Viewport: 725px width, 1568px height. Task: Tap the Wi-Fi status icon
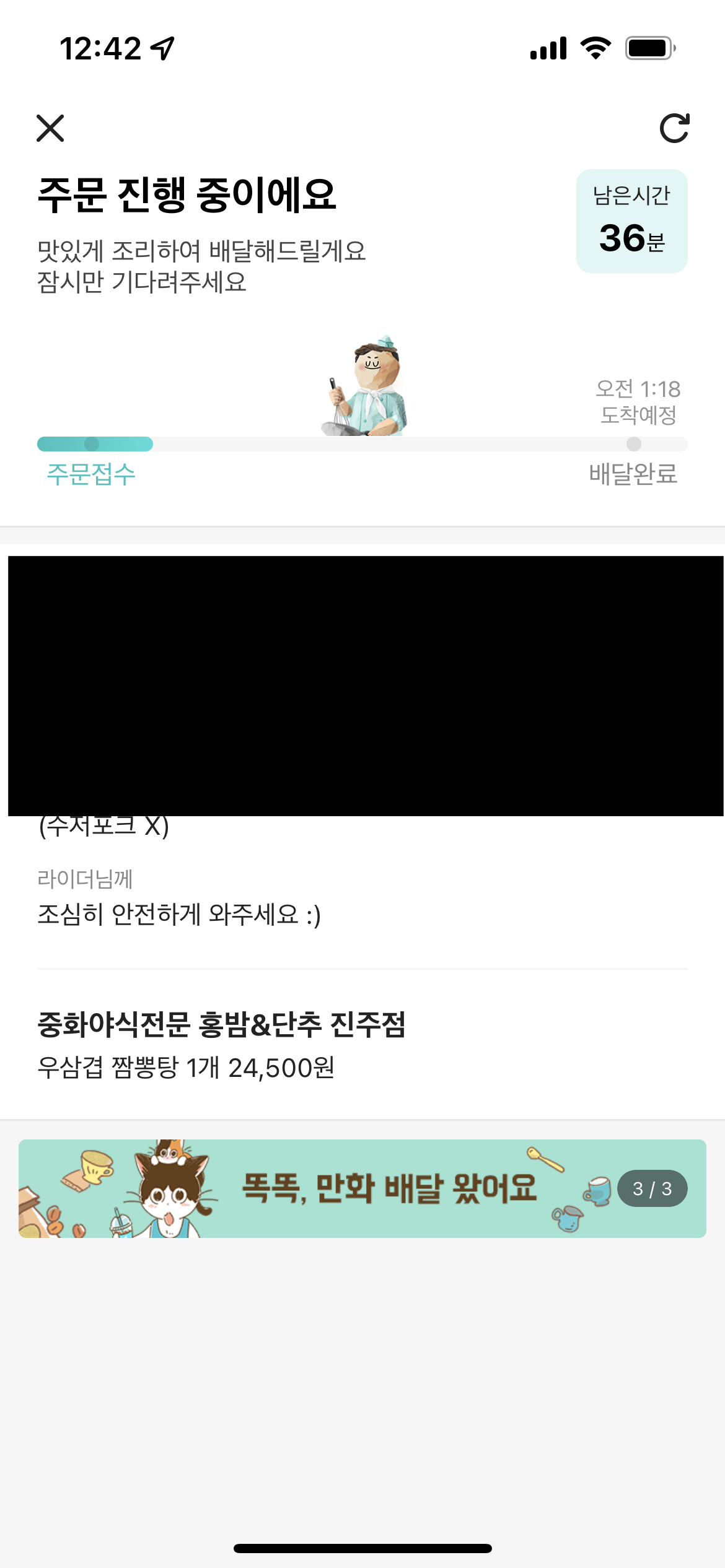[x=595, y=48]
